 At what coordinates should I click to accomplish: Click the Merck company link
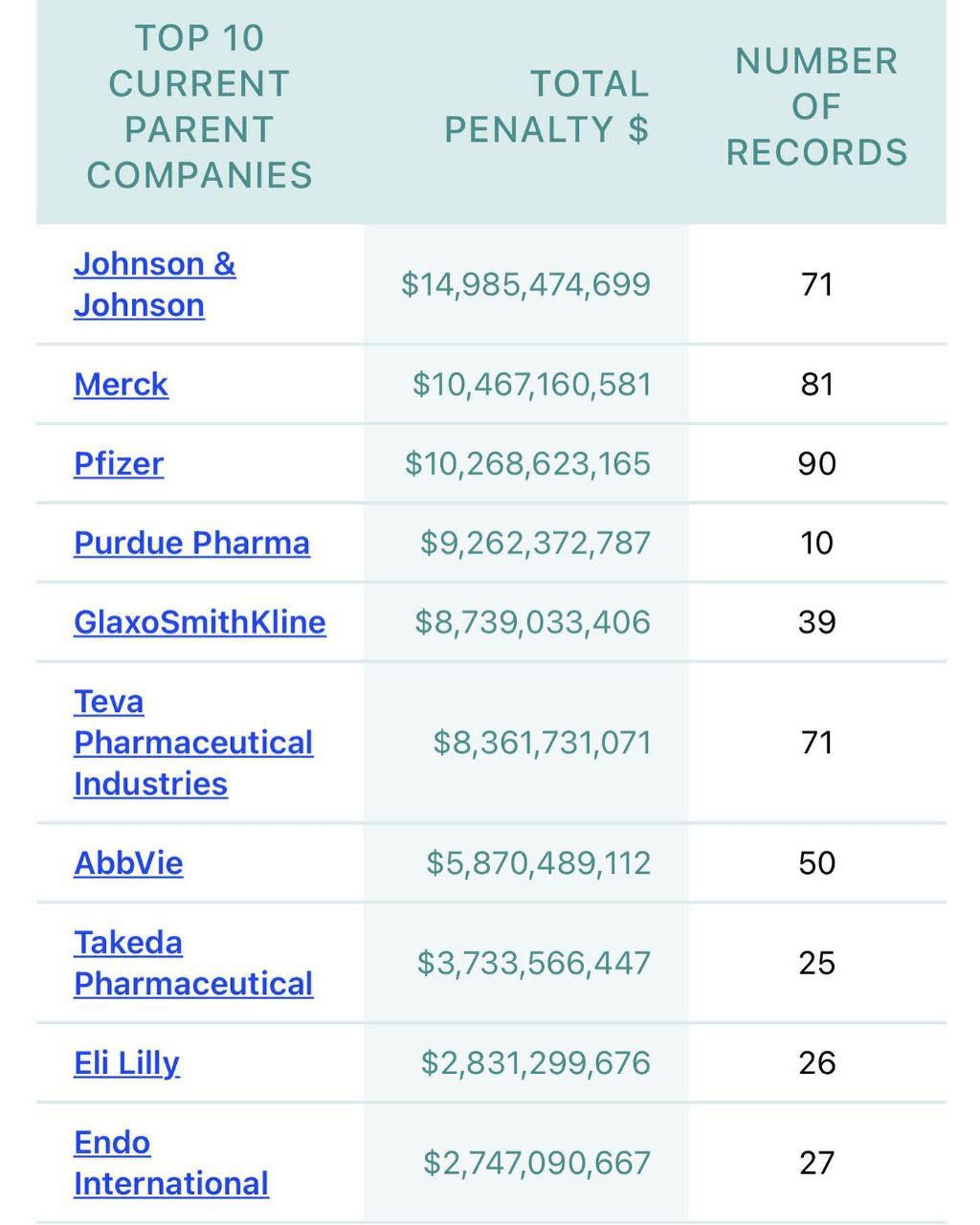point(121,385)
